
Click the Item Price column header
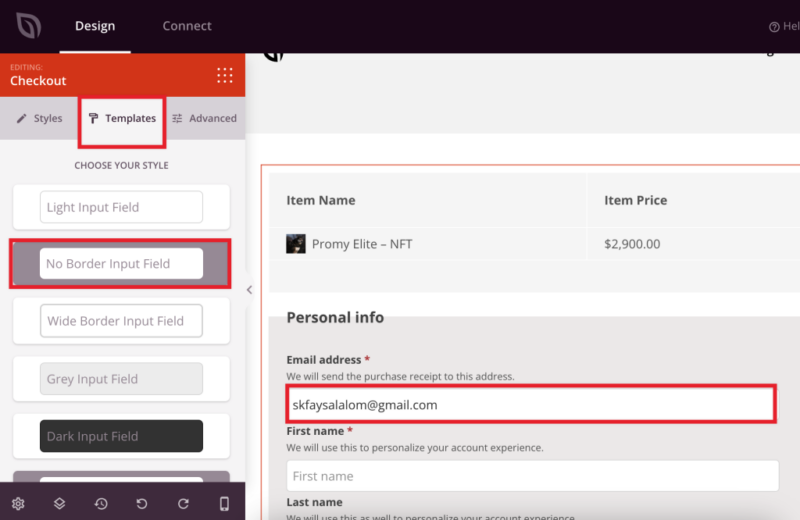tap(636, 200)
